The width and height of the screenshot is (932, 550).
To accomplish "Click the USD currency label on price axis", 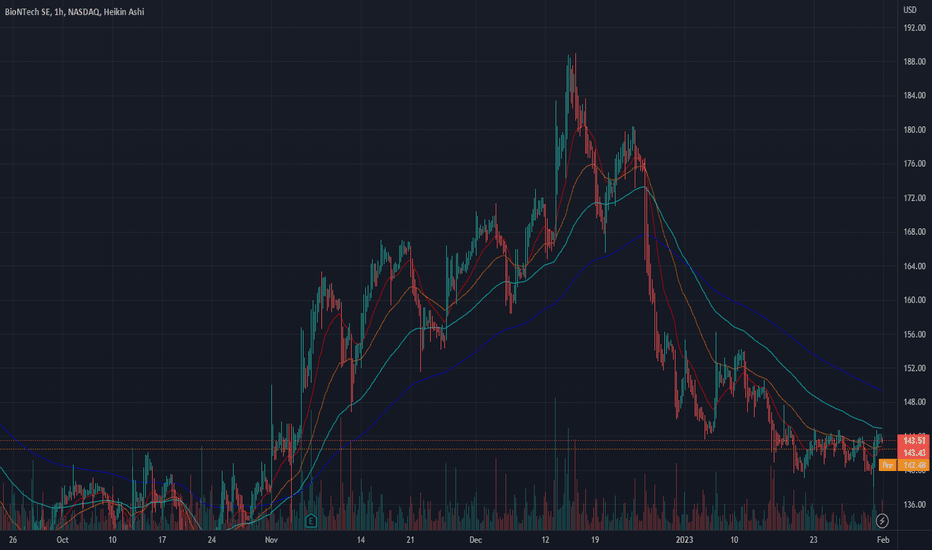I will [910, 10].
